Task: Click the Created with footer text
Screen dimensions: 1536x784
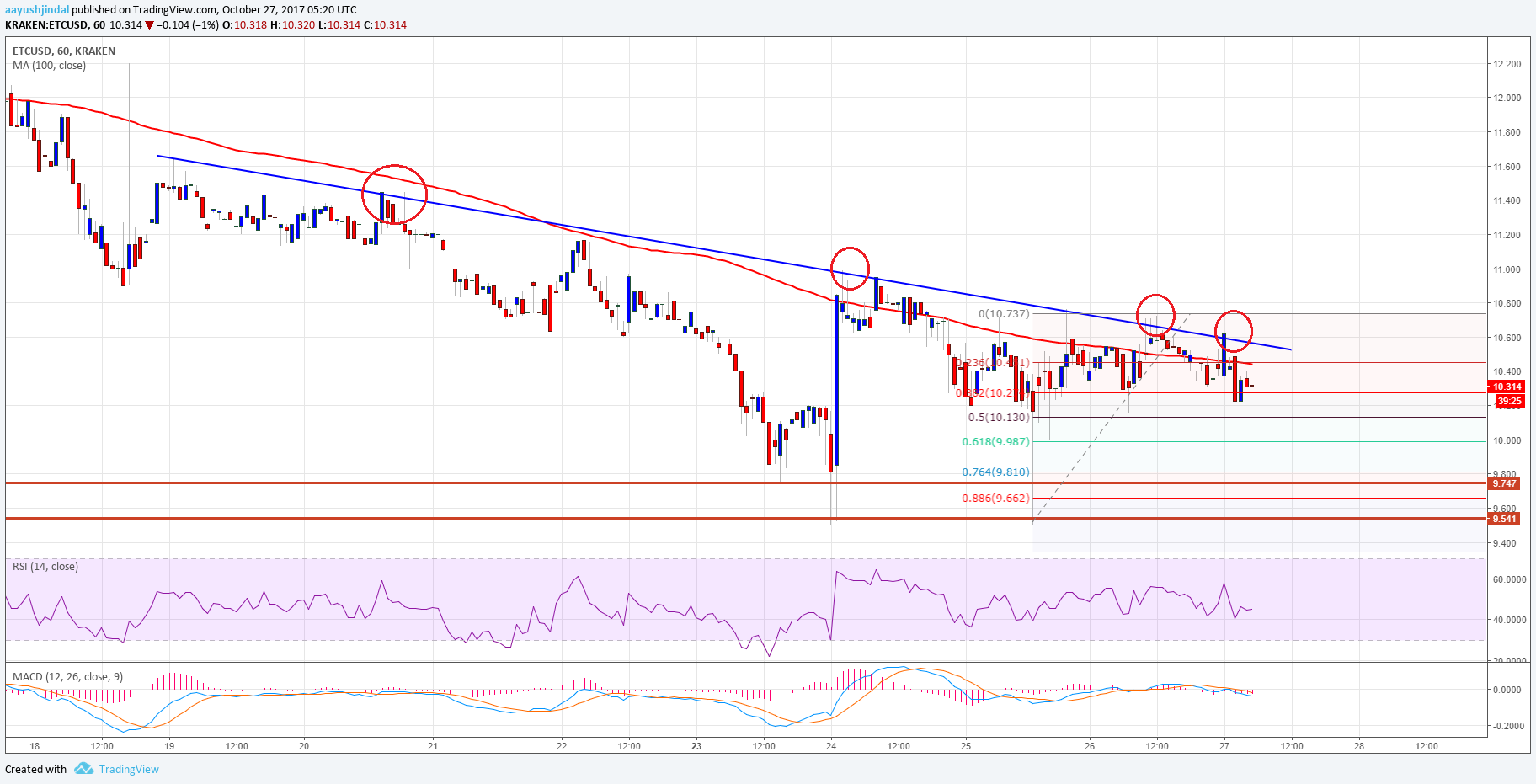Action: tap(35, 769)
